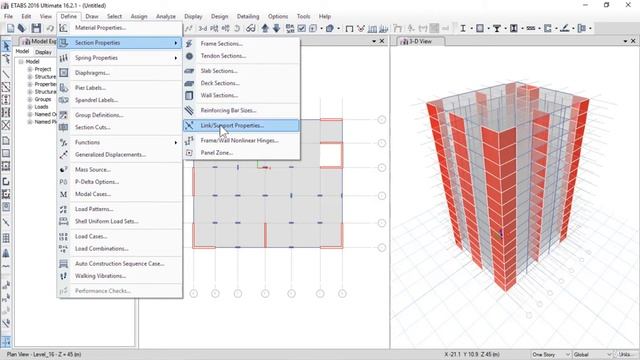Move down in story list arrow

(276, 28)
